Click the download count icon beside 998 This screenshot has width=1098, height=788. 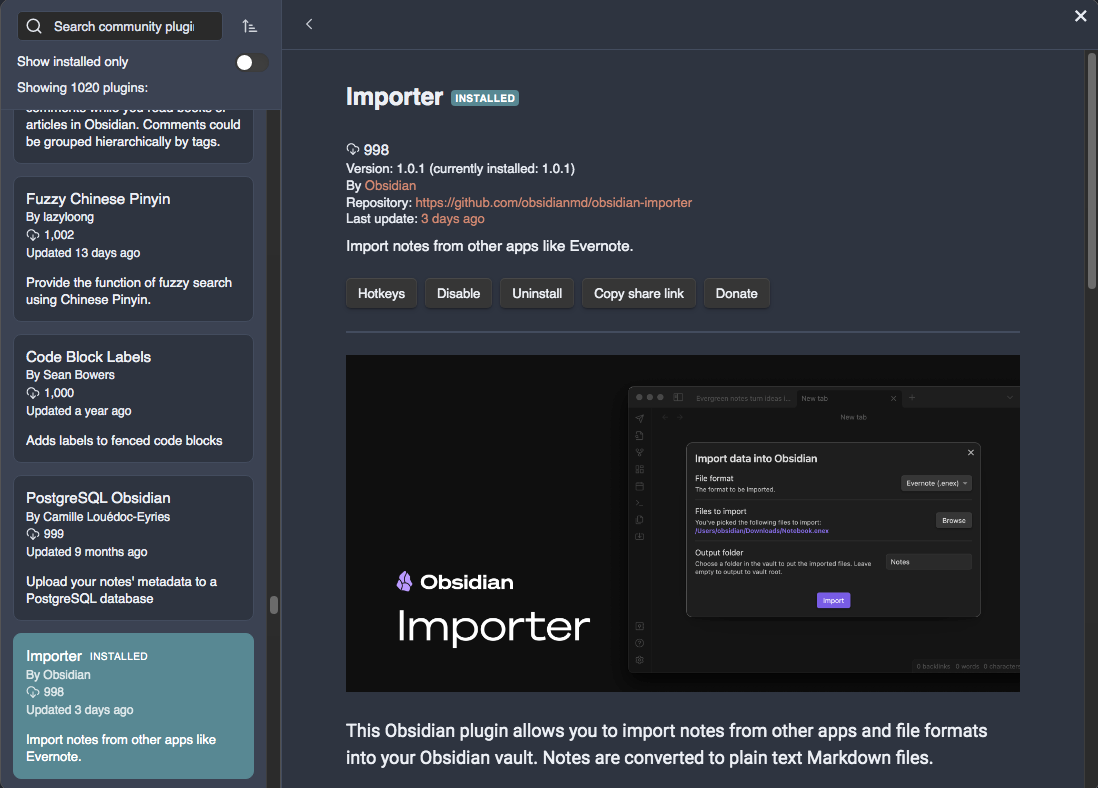pos(352,149)
